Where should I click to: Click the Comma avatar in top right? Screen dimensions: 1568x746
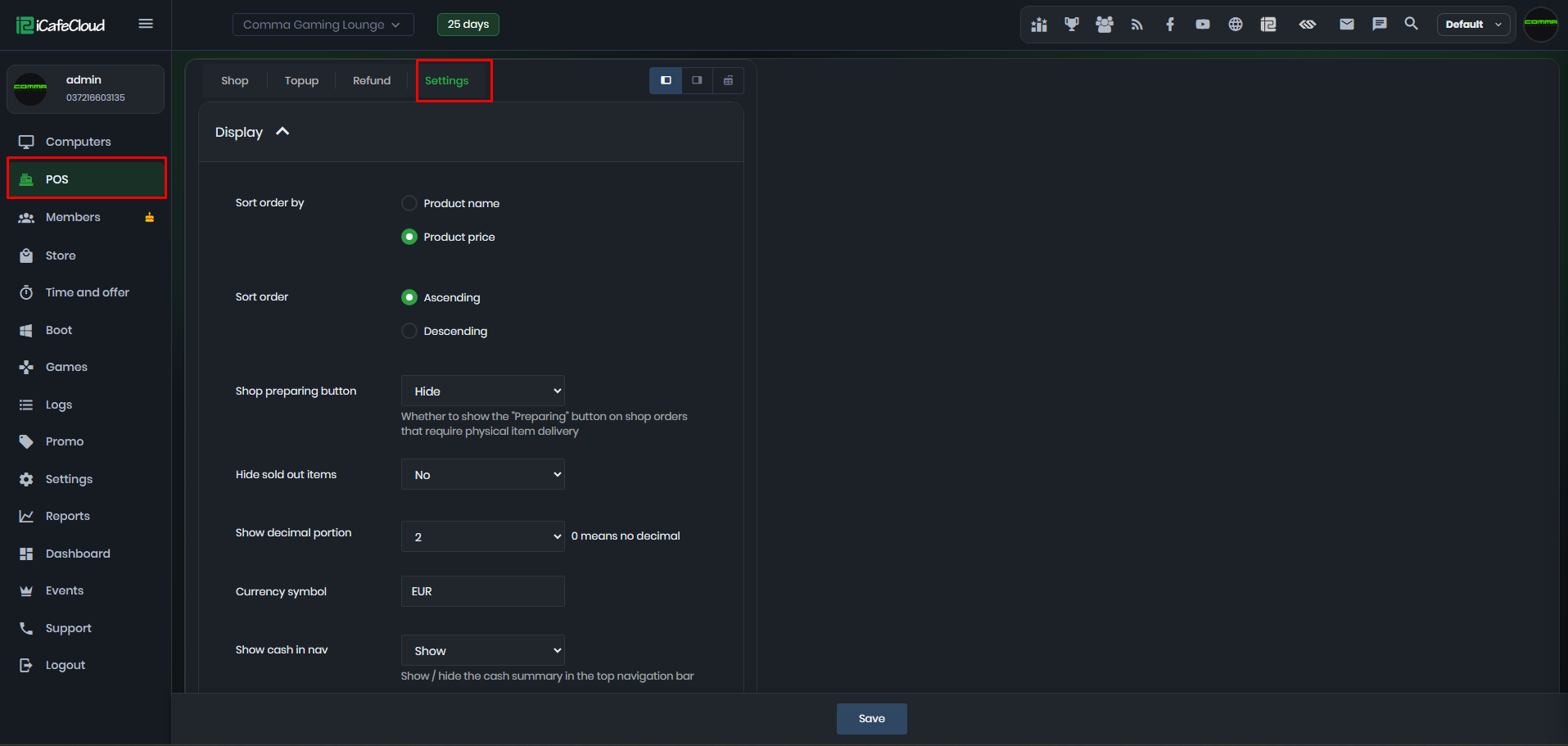[x=1541, y=24]
